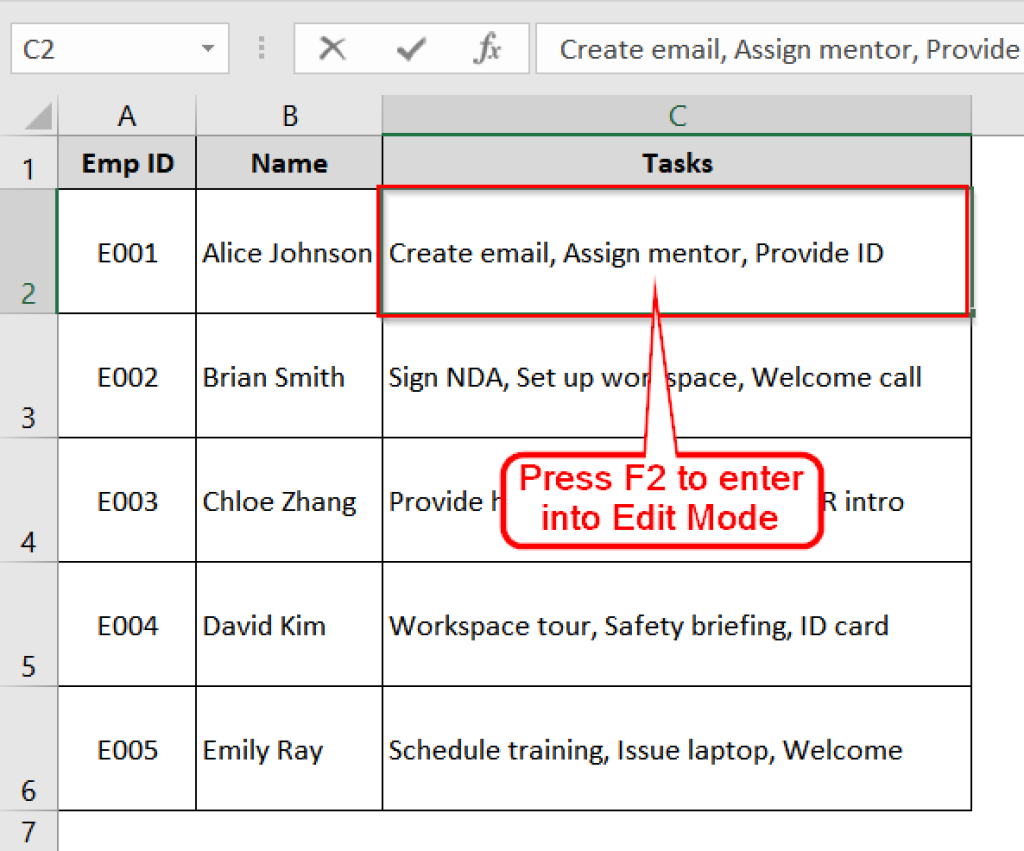This screenshot has width=1024, height=851.
Task: Click the Insert Function (fx) icon
Action: [488, 49]
